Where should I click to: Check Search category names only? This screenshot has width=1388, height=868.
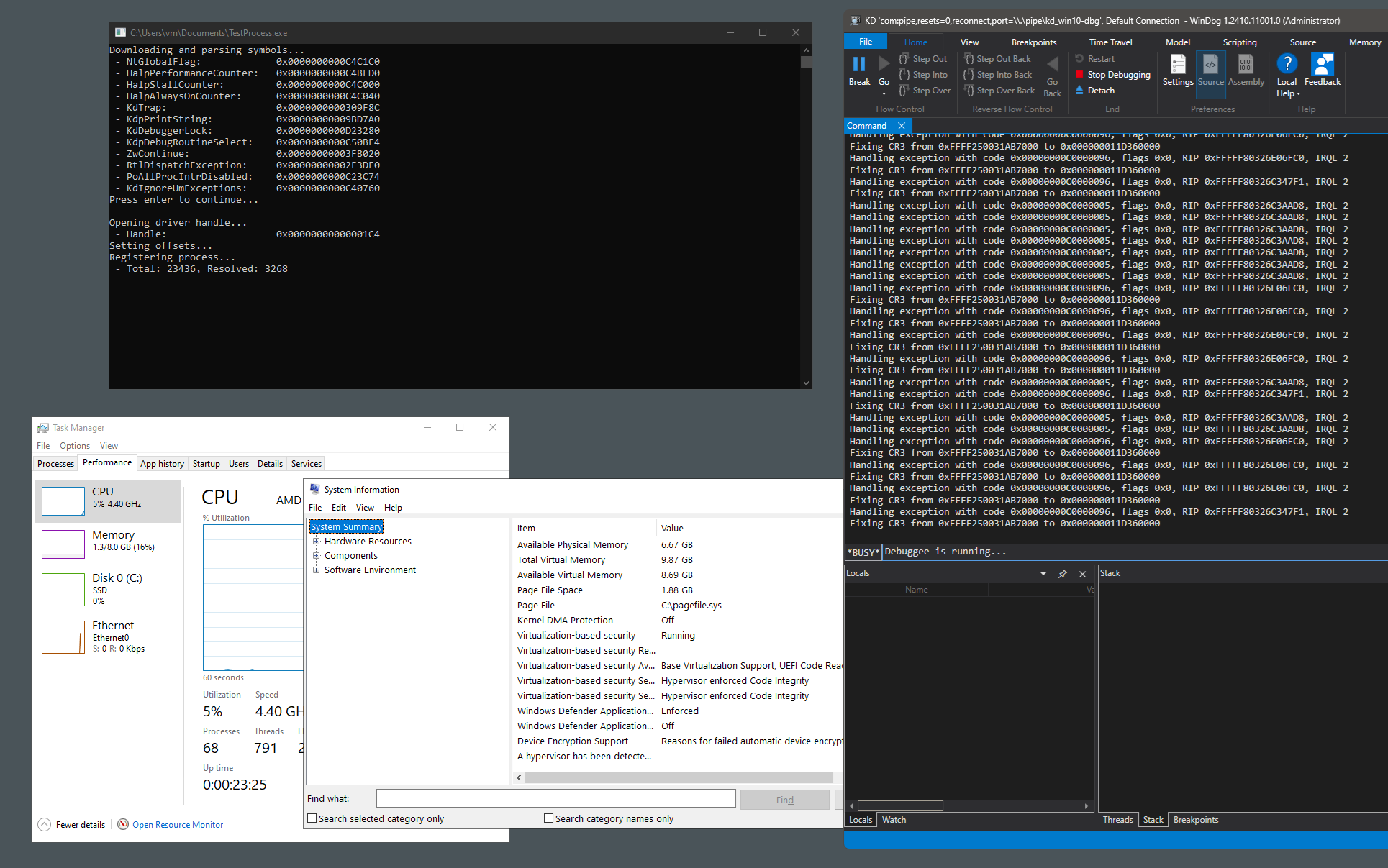[549, 818]
